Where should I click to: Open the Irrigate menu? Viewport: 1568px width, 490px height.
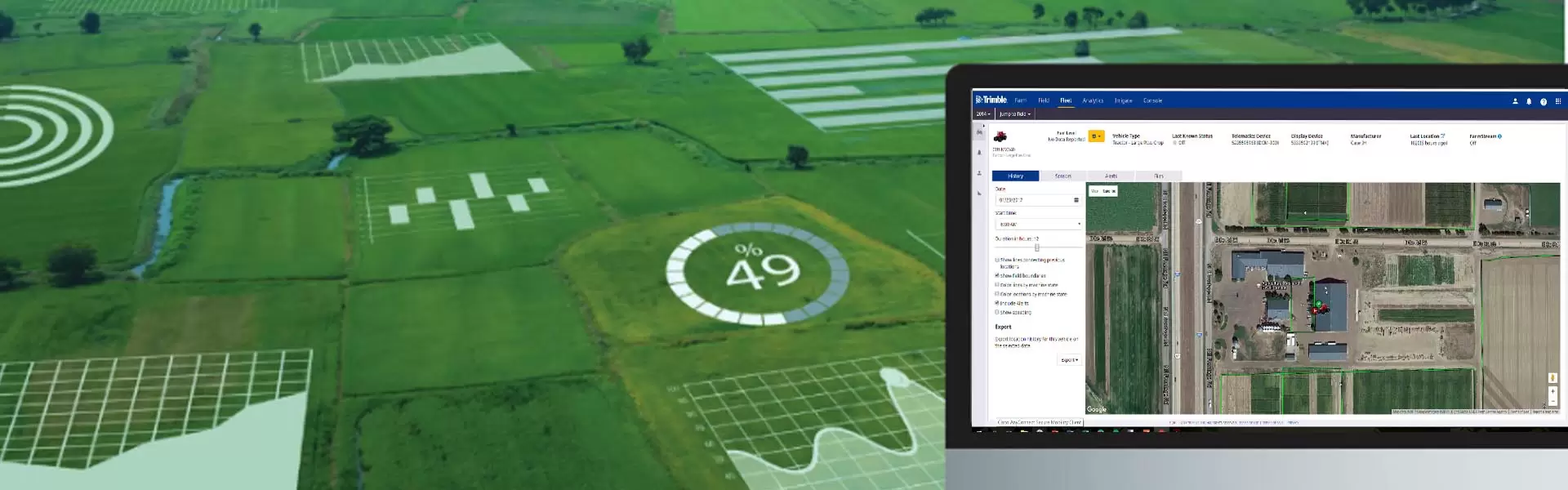pyautogui.click(x=1124, y=100)
